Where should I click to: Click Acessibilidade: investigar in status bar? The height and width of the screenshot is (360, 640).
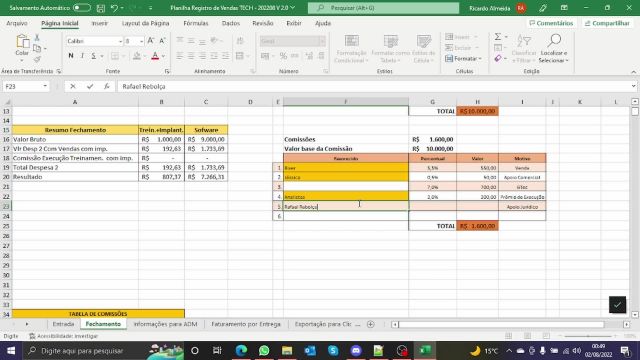tap(63, 336)
